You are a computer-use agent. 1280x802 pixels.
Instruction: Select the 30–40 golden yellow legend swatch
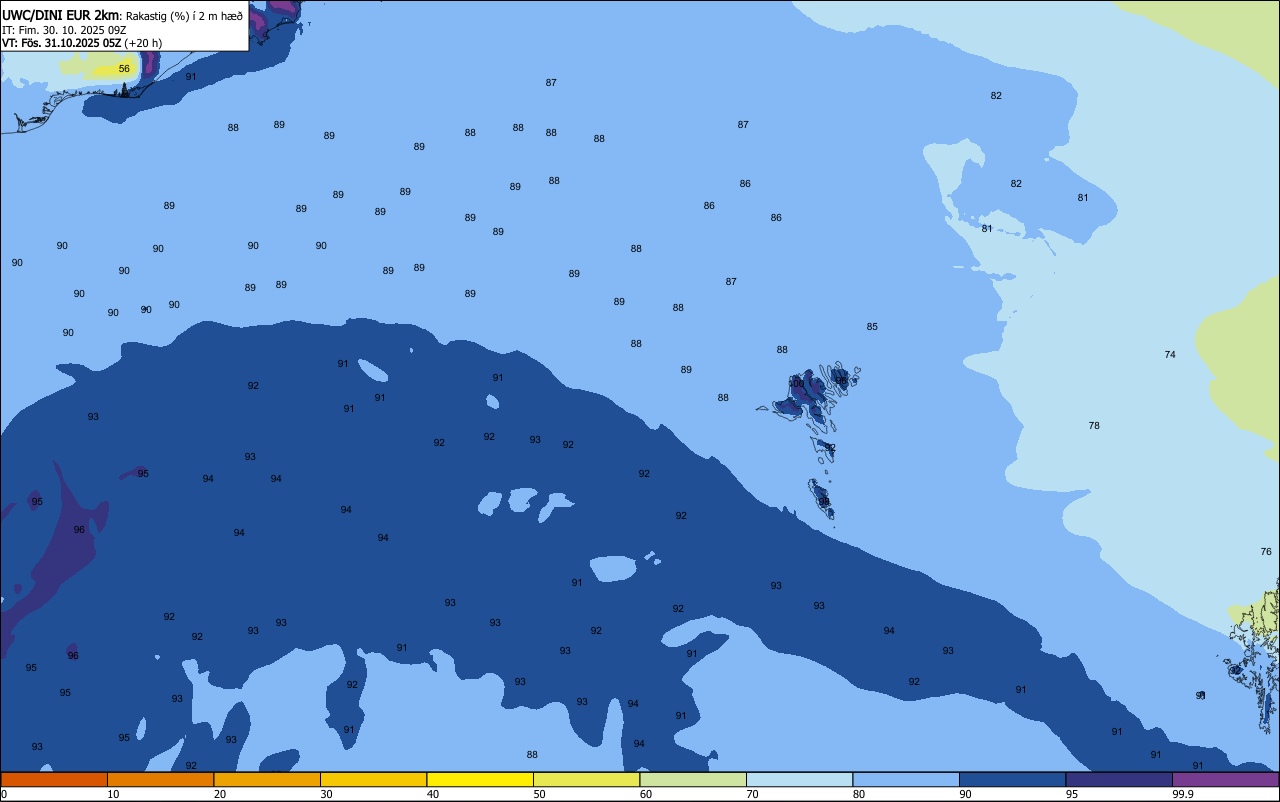[x=373, y=779]
